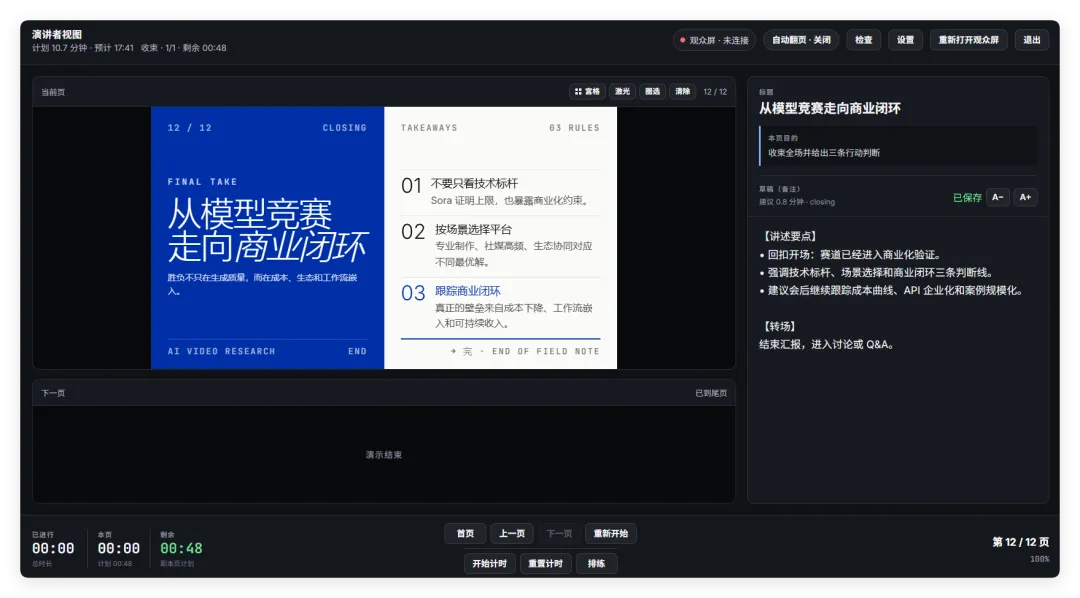Click the 演讲者视图 header title
Viewport: 1080px width, 598px height.
coord(56,34)
